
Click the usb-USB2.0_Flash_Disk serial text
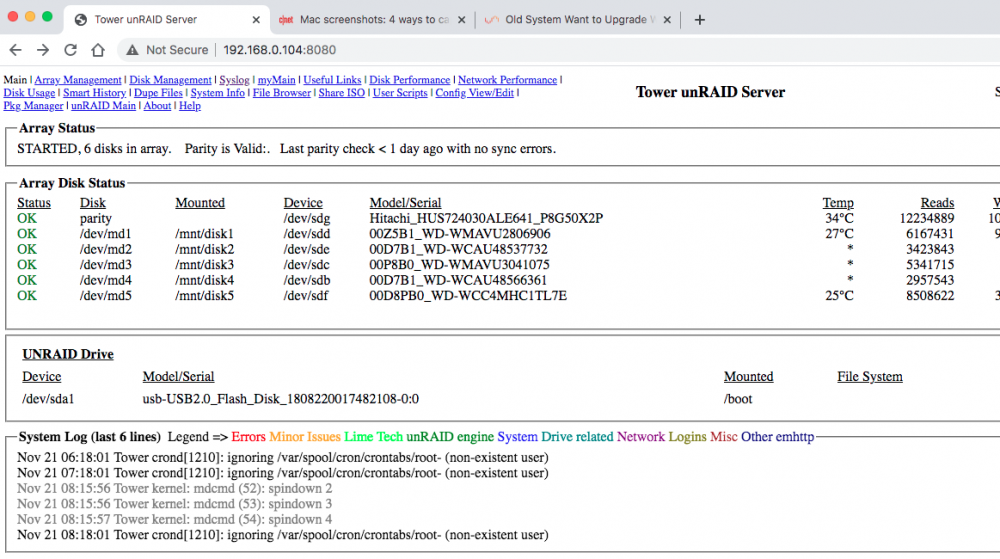click(x=281, y=399)
